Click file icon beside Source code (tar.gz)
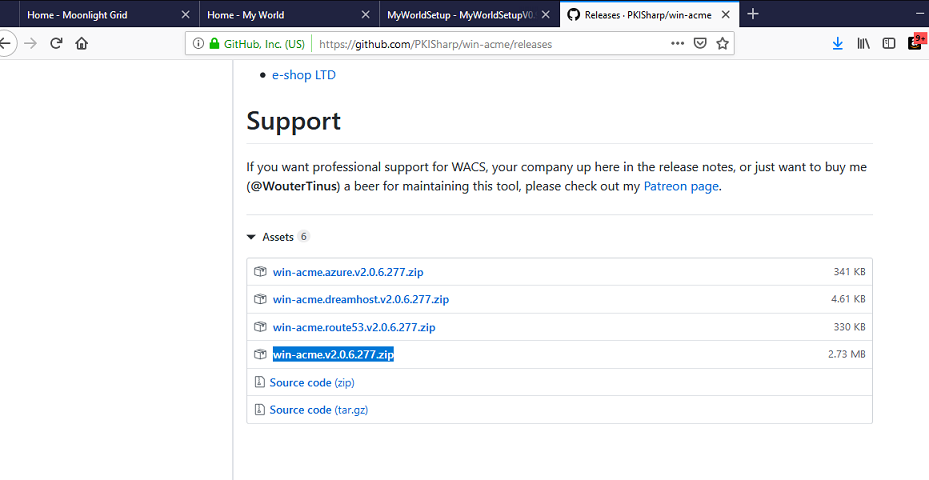This screenshot has width=929, height=480. click(x=259, y=409)
